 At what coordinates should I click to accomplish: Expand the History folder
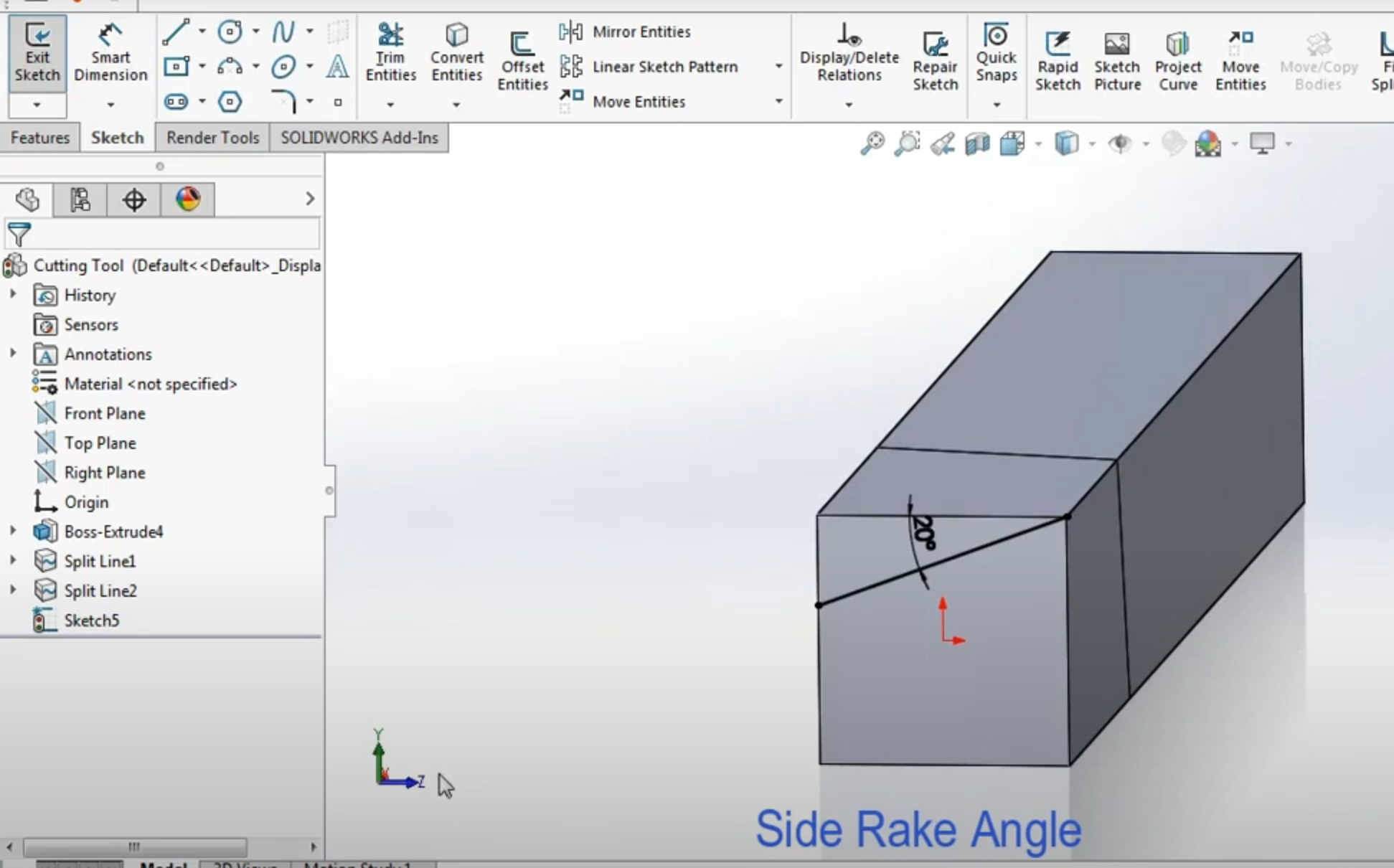(x=13, y=294)
